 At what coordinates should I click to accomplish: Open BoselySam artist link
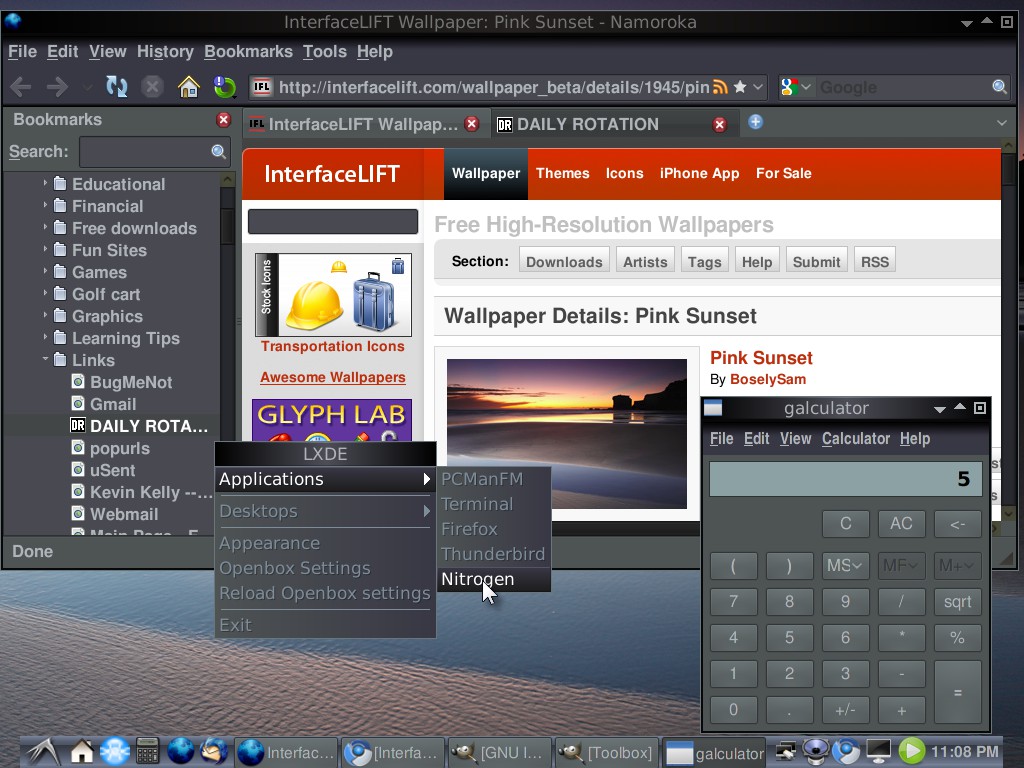(x=767, y=379)
